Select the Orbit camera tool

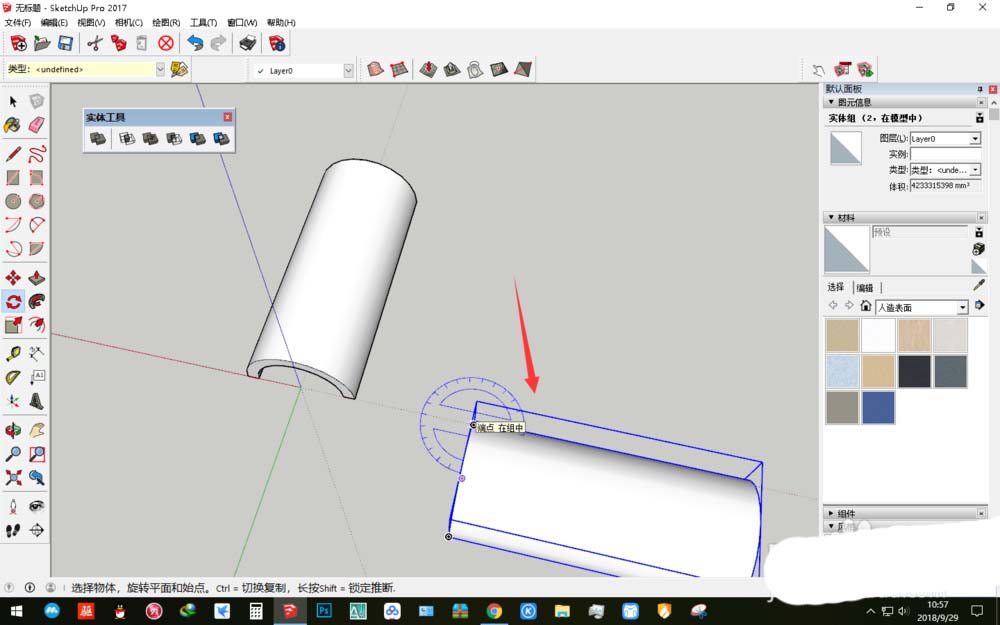[x=13, y=430]
